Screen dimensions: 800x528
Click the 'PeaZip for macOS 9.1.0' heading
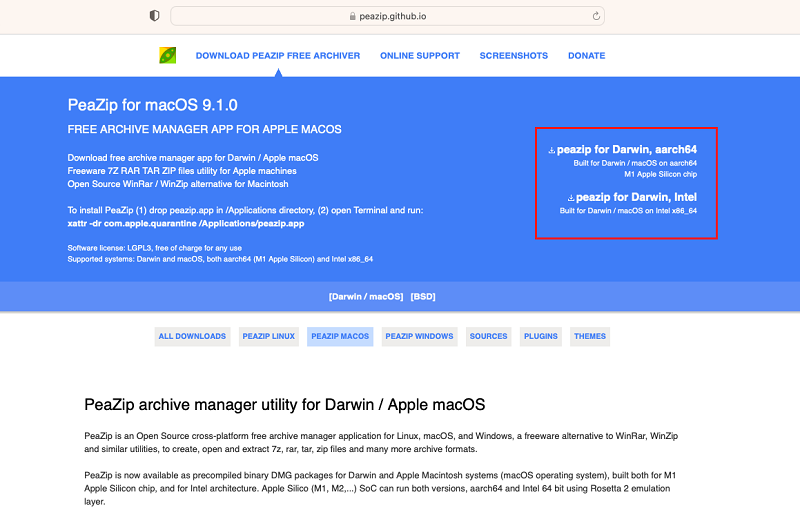pos(153,105)
